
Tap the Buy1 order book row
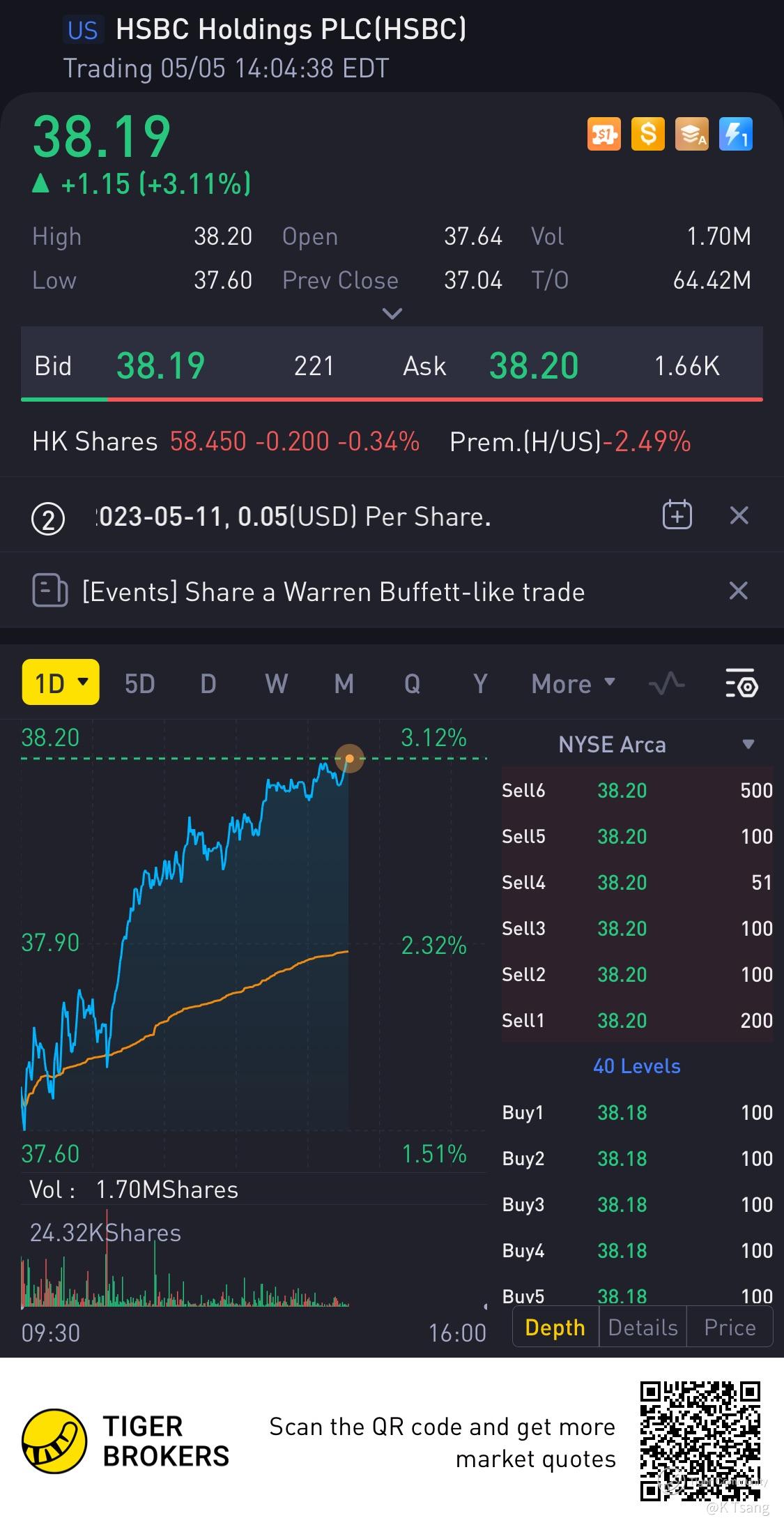click(x=637, y=1112)
